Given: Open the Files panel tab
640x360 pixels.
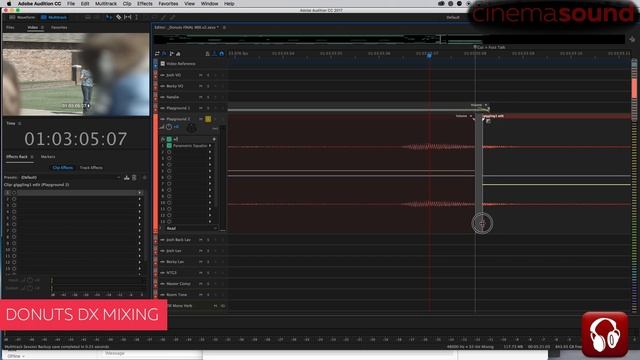Looking at the screenshot, I should point(10,27).
